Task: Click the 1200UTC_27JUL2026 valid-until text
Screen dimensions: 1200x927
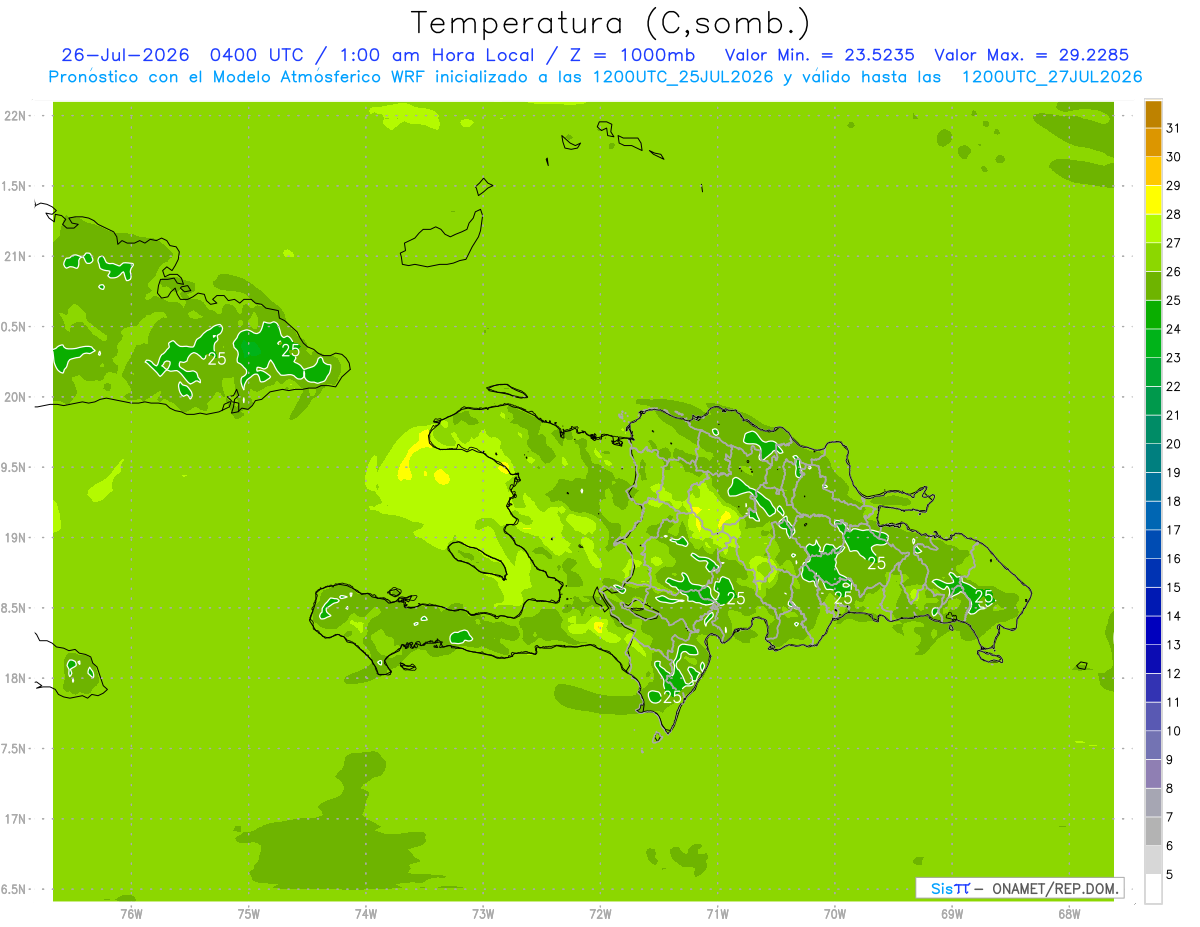Action: pyautogui.click(x=1051, y=77)
